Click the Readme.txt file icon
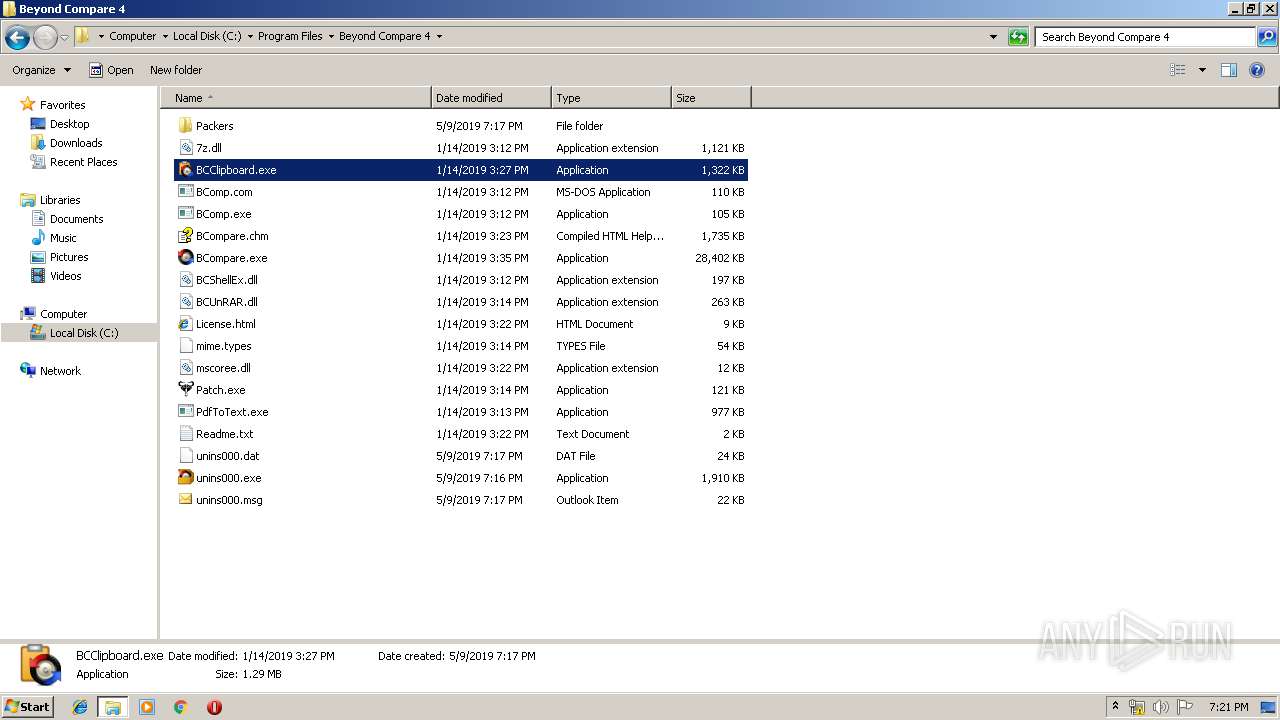Screen dimensions: 1280x720 pos(185,433)
